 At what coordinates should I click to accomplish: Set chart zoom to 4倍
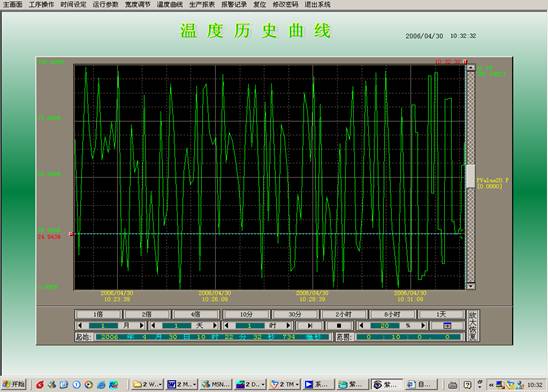[196, 314]
